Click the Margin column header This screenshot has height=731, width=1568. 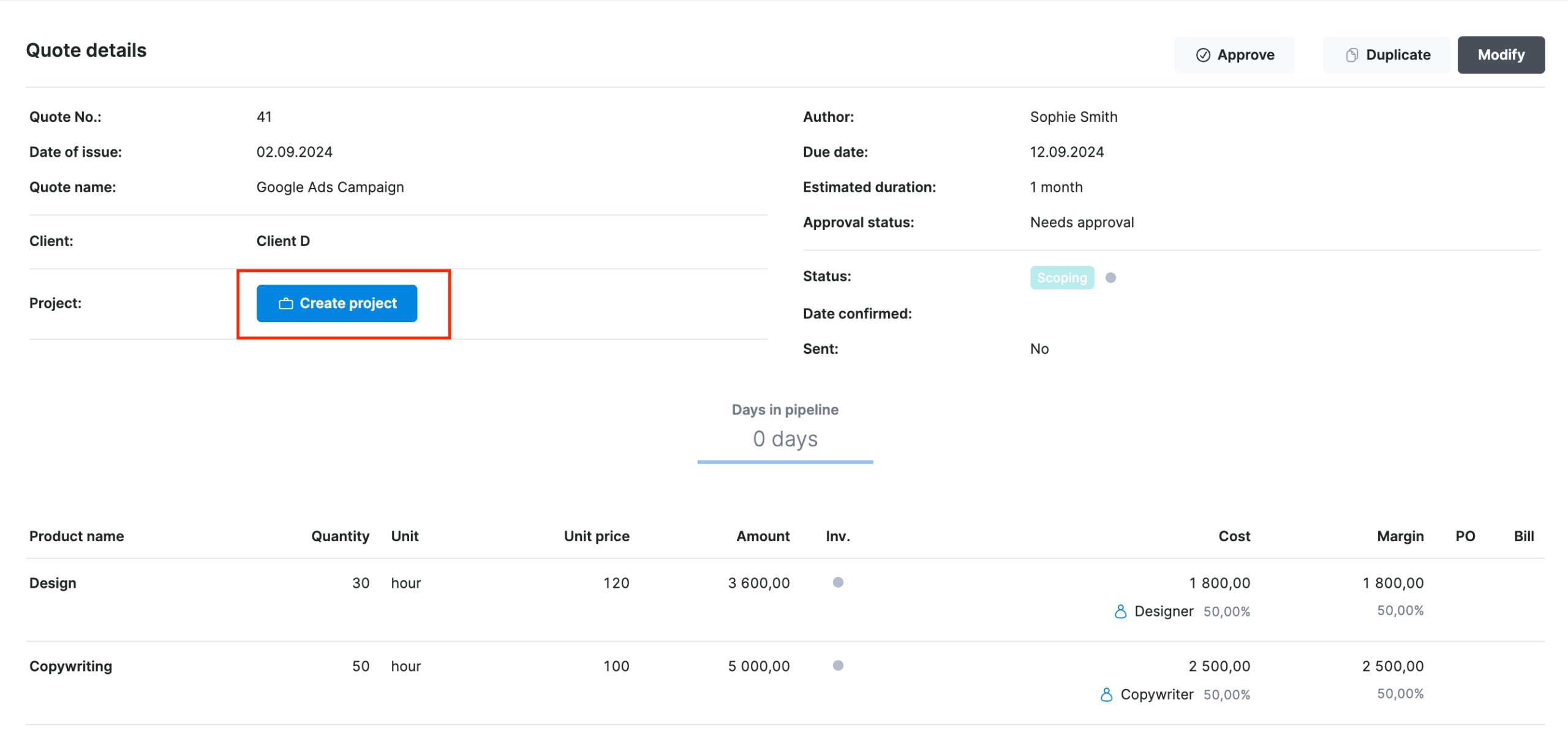coord(1400,536)
